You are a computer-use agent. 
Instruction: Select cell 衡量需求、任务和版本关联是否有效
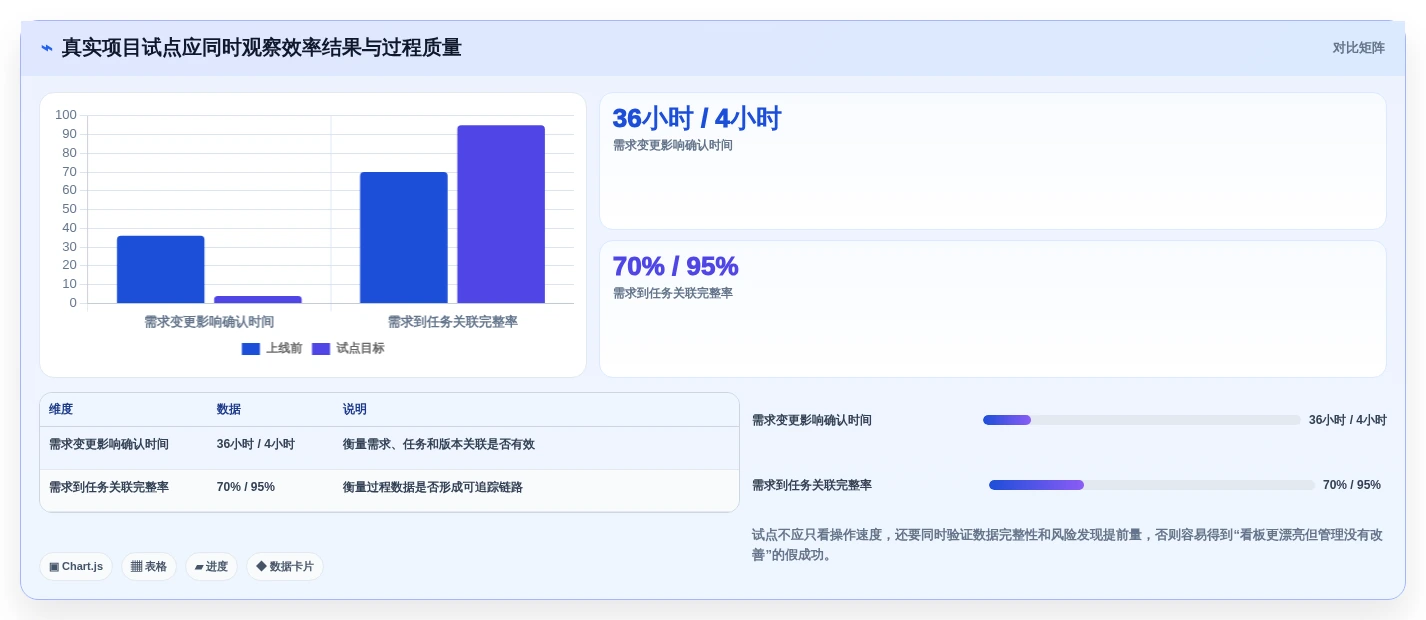439,445
